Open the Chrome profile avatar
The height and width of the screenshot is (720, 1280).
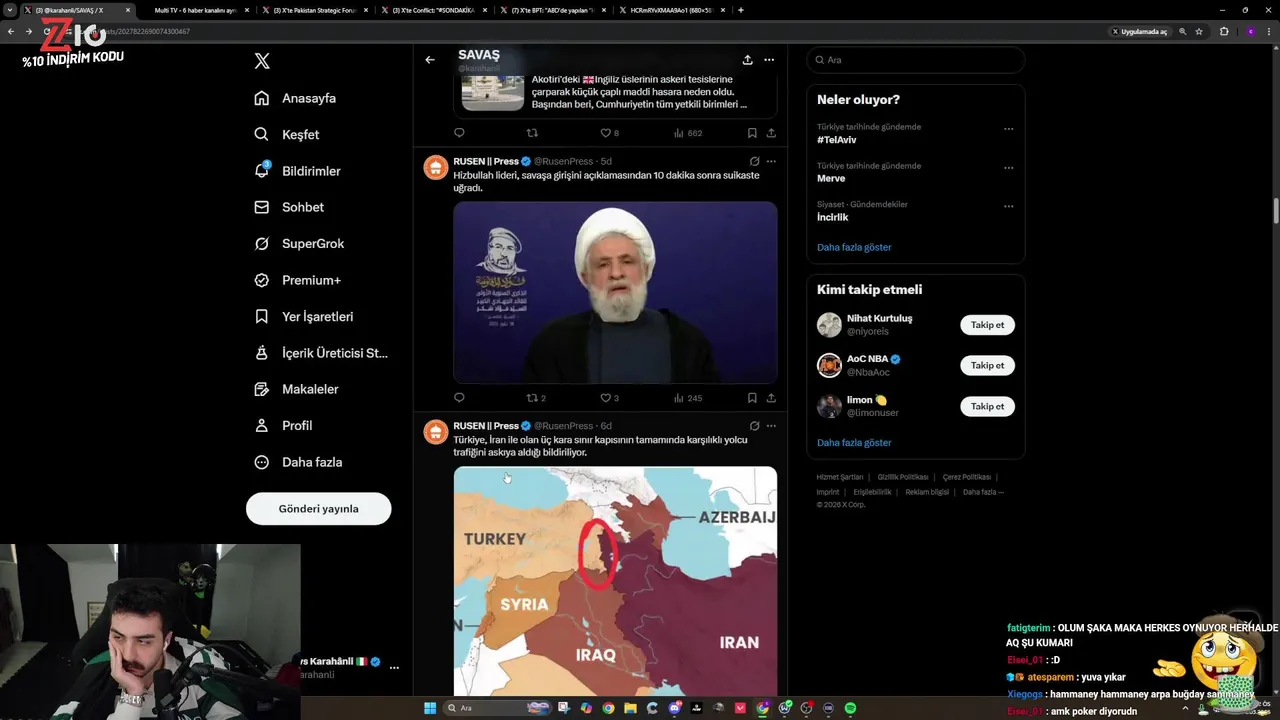coord(1250,31)
